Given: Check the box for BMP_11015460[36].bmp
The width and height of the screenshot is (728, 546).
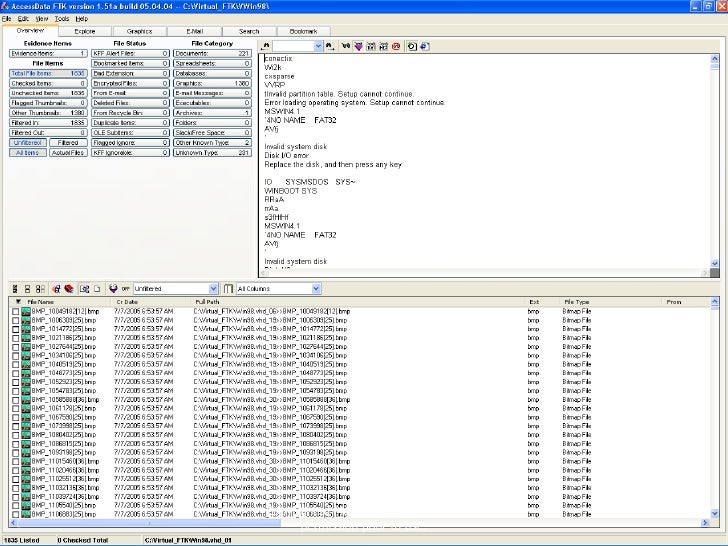Looking at the screenshot, I should [16, 462].
